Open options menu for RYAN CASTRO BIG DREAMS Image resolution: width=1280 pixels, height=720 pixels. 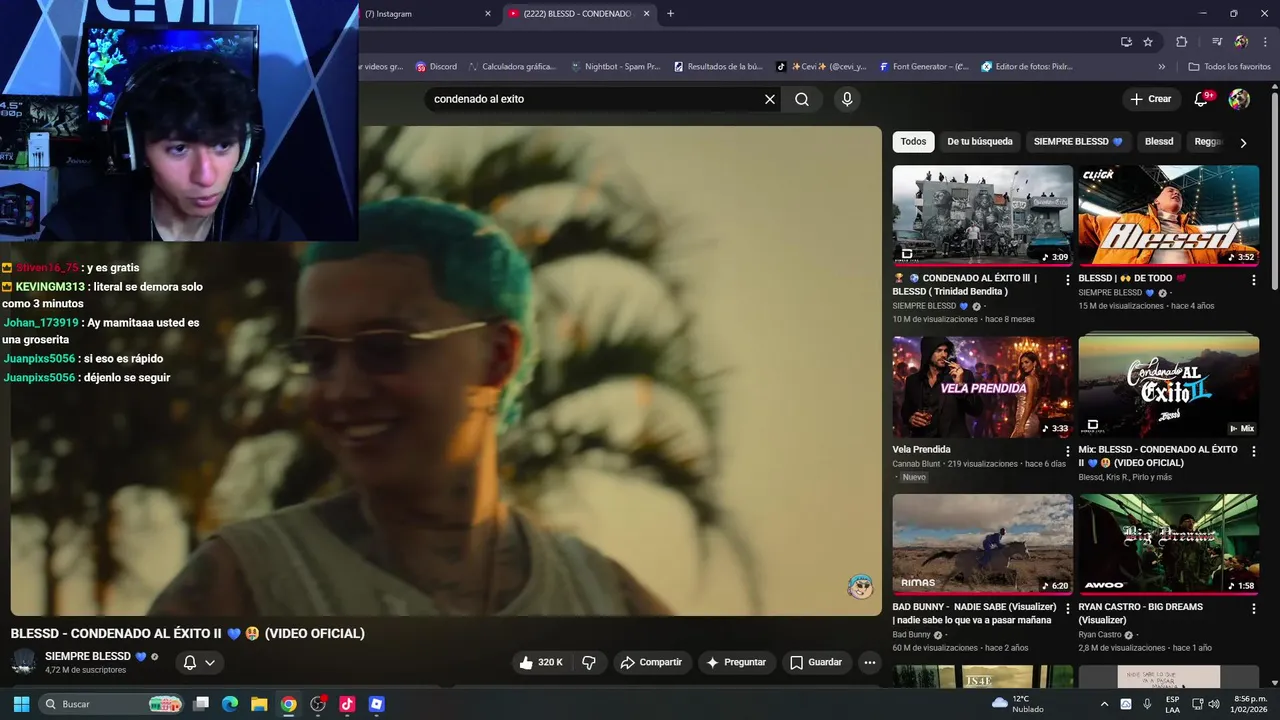tap(1253, 608)
